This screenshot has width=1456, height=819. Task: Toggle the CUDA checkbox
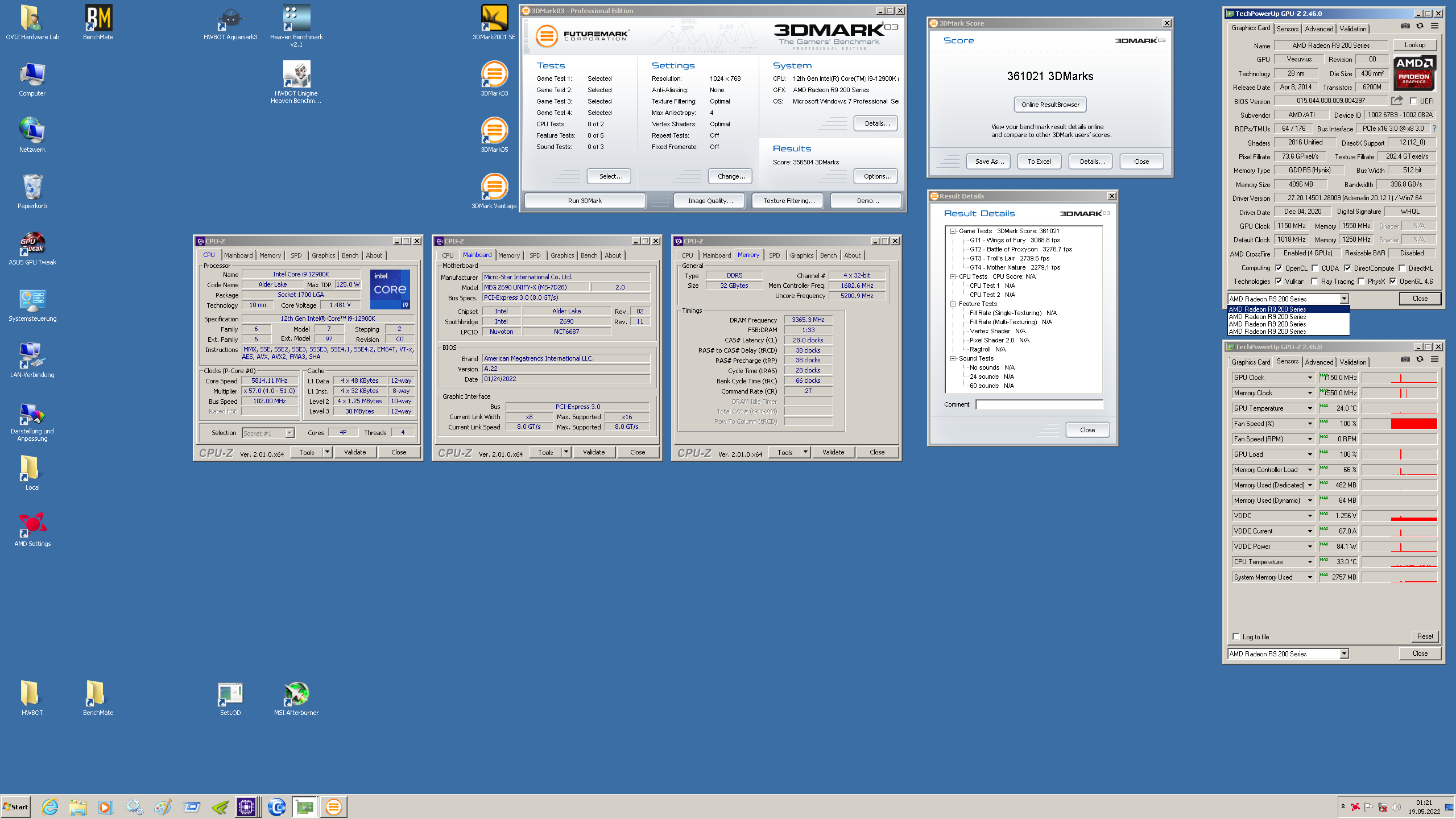point(1315,268)
